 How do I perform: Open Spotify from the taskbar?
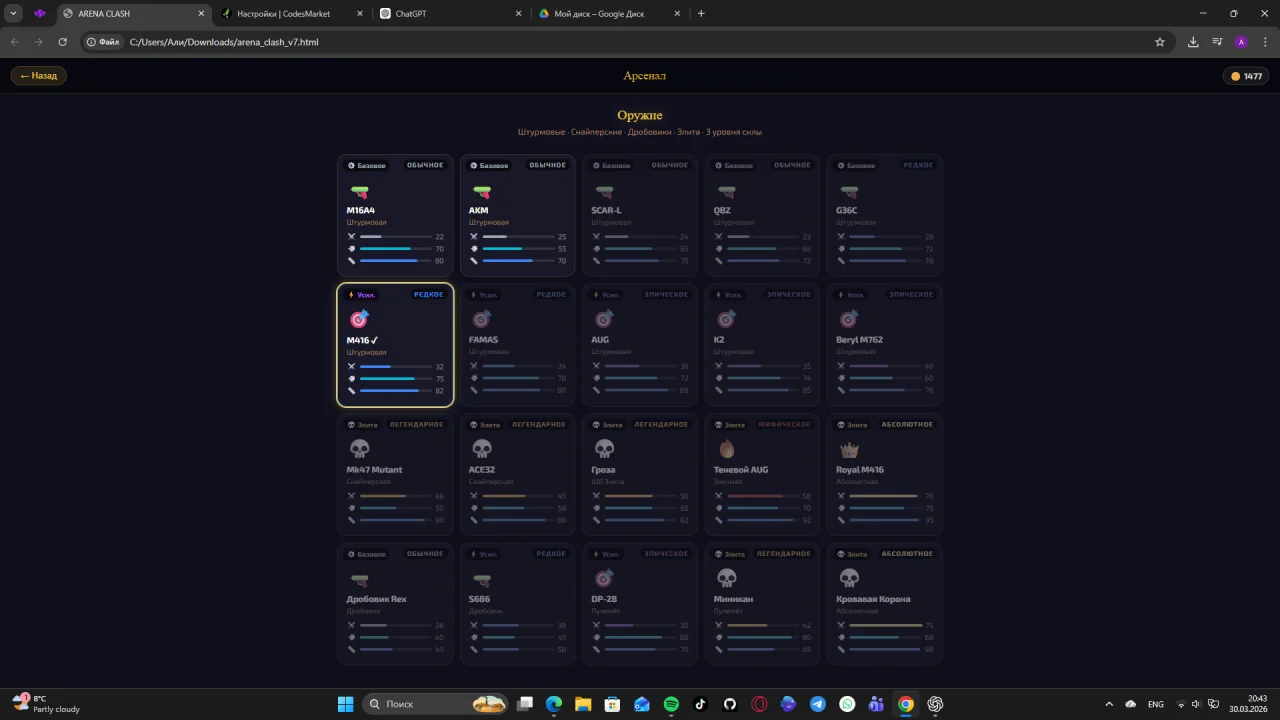click(x=671, y=704)
